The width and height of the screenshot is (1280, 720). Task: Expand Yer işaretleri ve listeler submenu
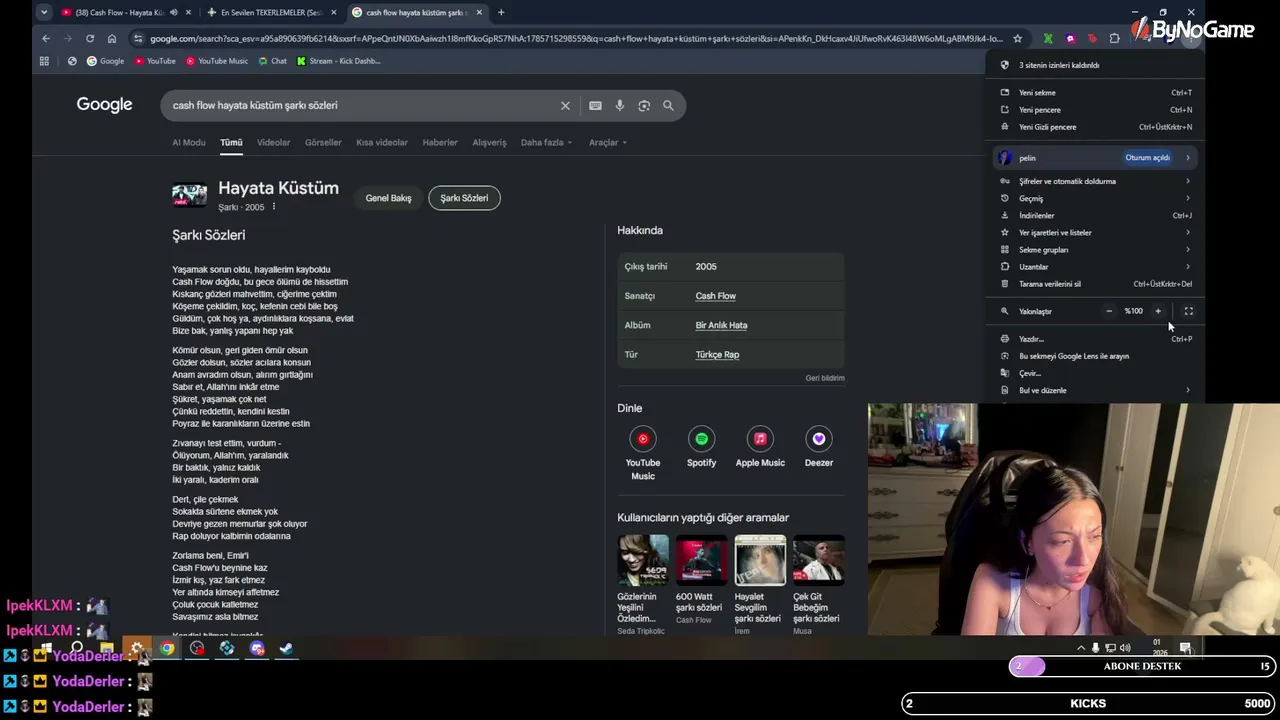[1188, 232]
